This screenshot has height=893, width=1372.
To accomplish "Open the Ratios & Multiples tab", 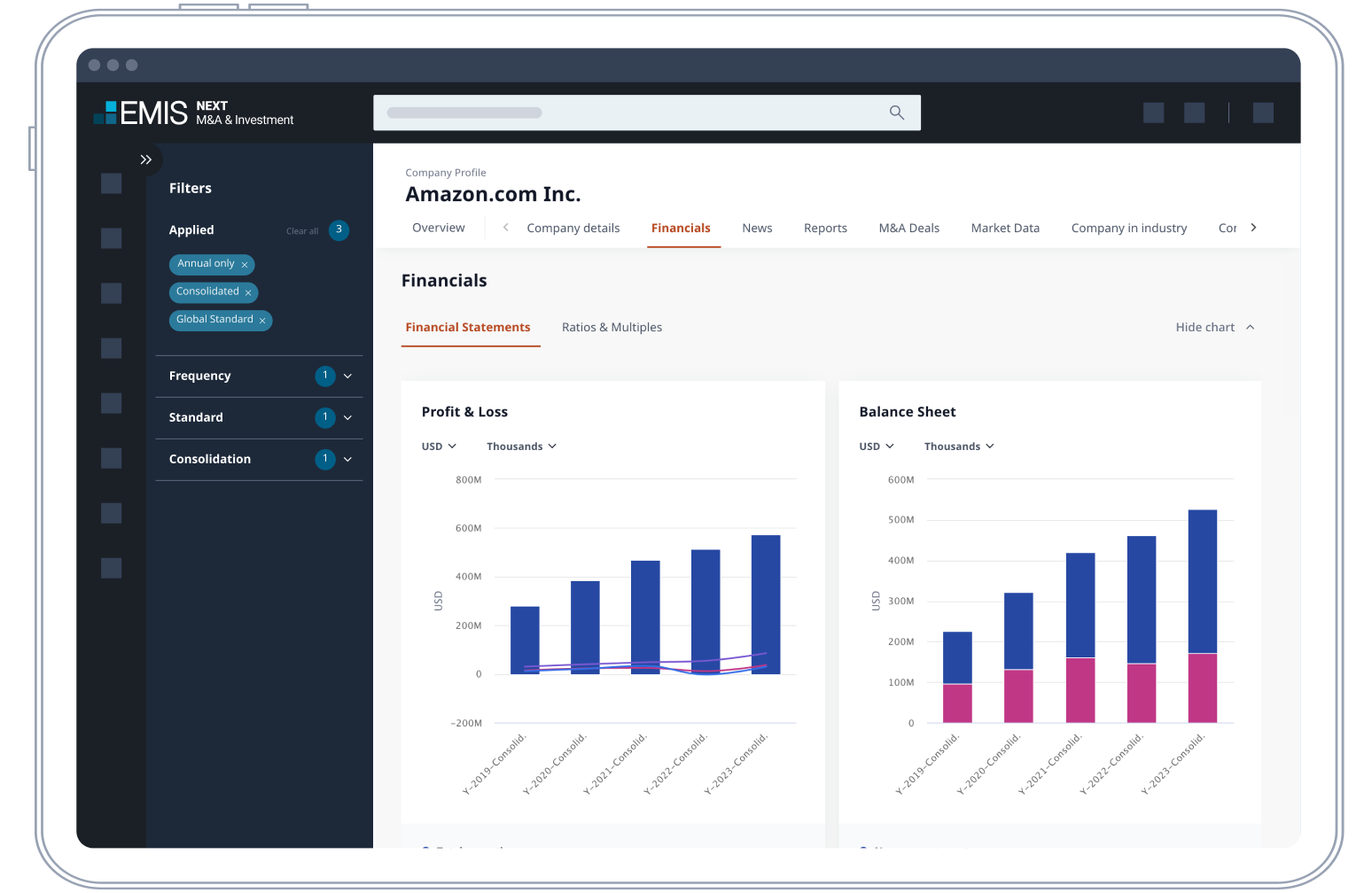I will 612,328.
